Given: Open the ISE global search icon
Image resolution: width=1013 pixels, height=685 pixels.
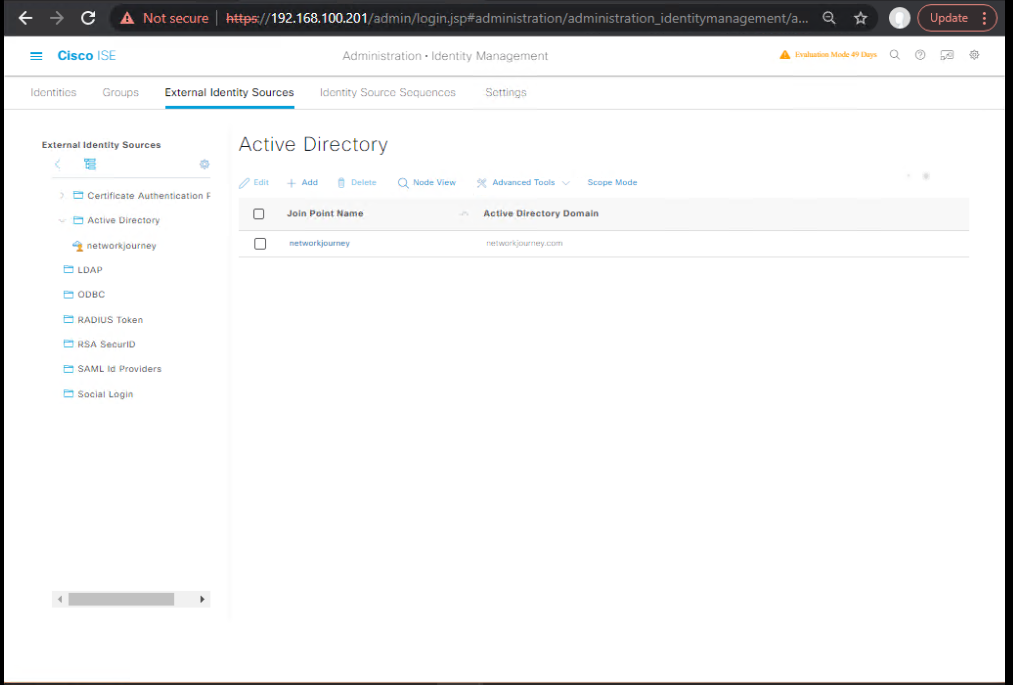Looking at the screenshot, I should click(x=895, y=55).
